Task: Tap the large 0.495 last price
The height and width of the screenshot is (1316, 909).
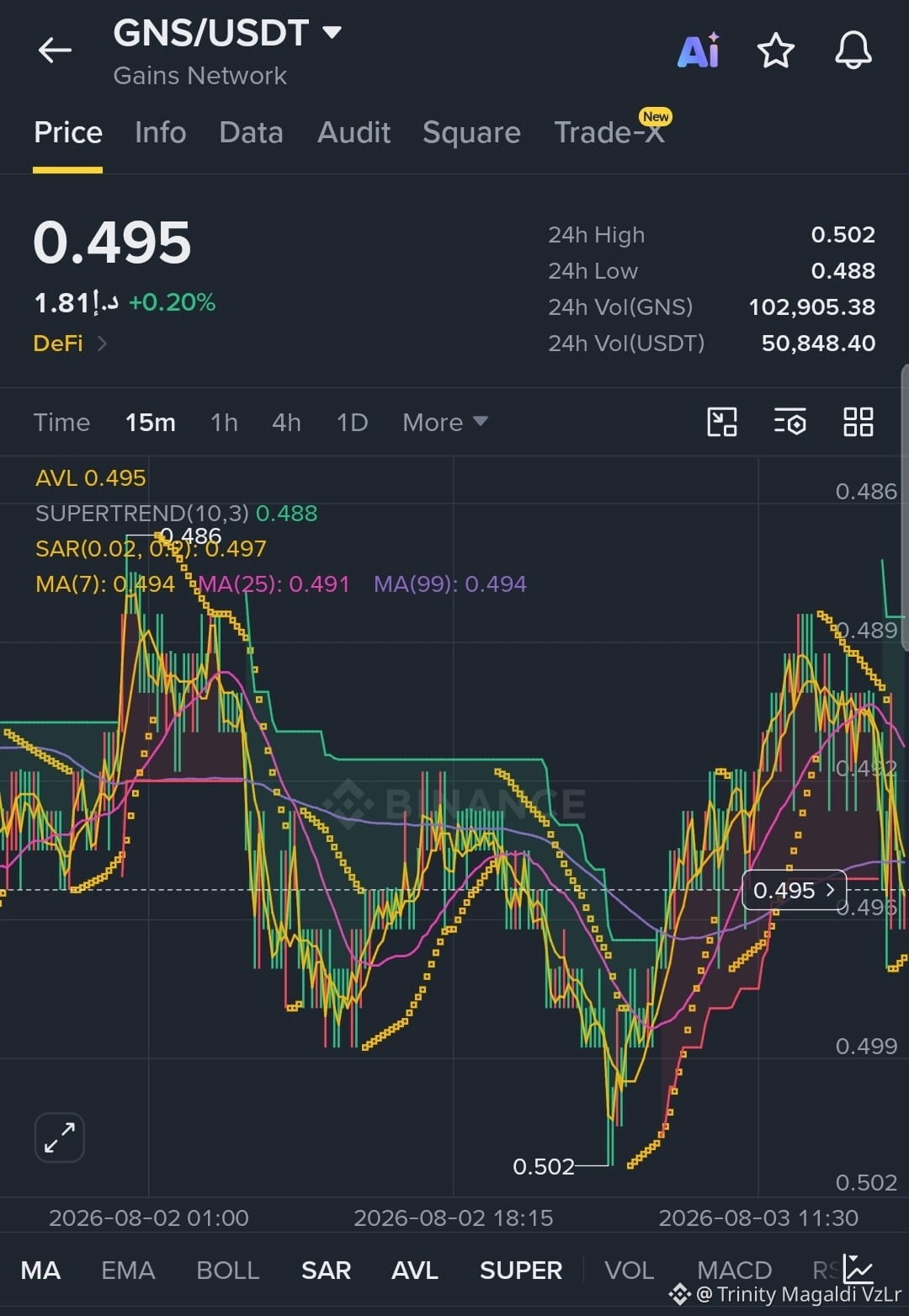Action: (112, 242)
